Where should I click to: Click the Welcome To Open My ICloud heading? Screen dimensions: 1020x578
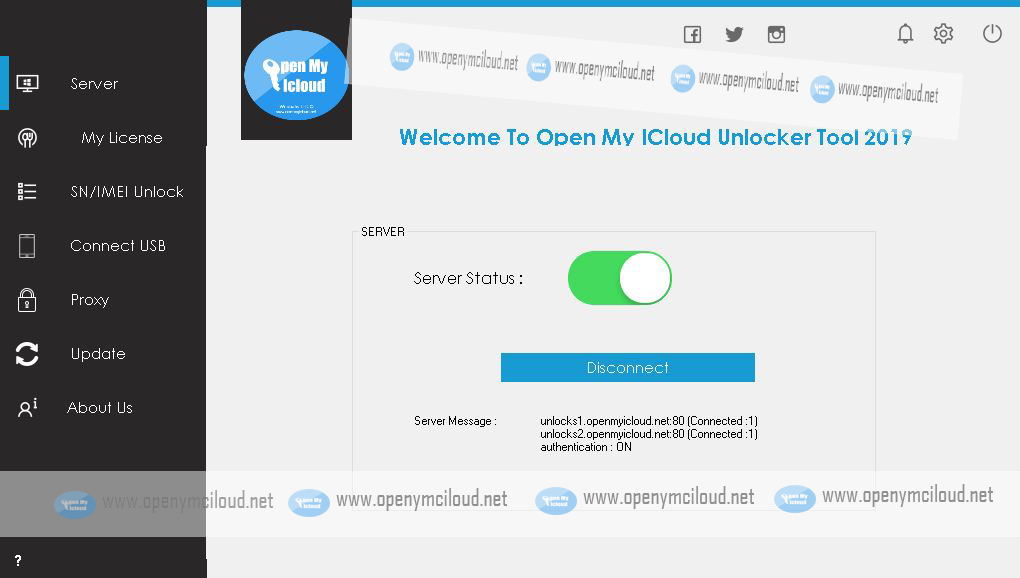coord(655,137)
